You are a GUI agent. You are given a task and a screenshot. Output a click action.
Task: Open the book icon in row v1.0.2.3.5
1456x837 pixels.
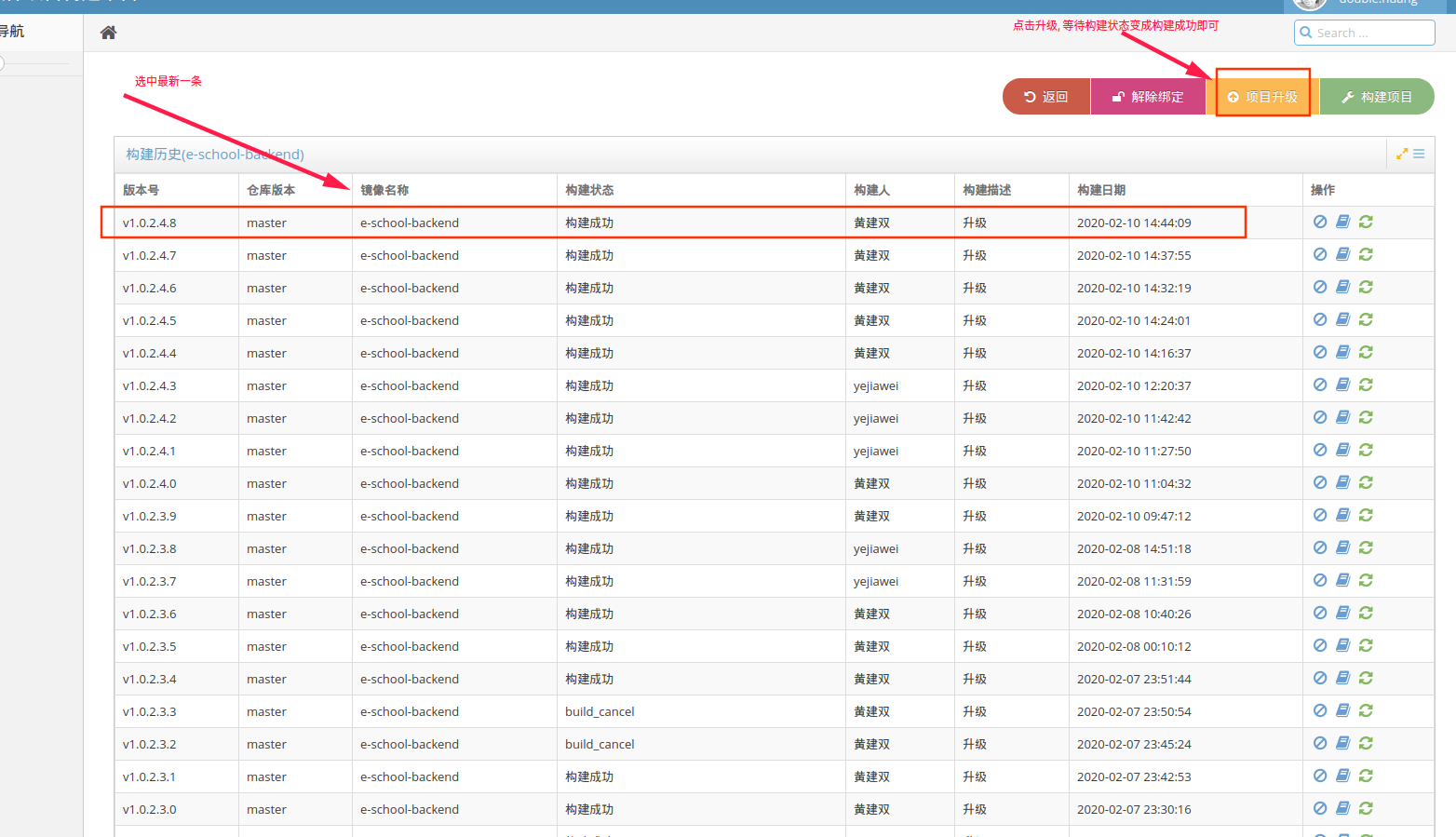point(1342,645)
